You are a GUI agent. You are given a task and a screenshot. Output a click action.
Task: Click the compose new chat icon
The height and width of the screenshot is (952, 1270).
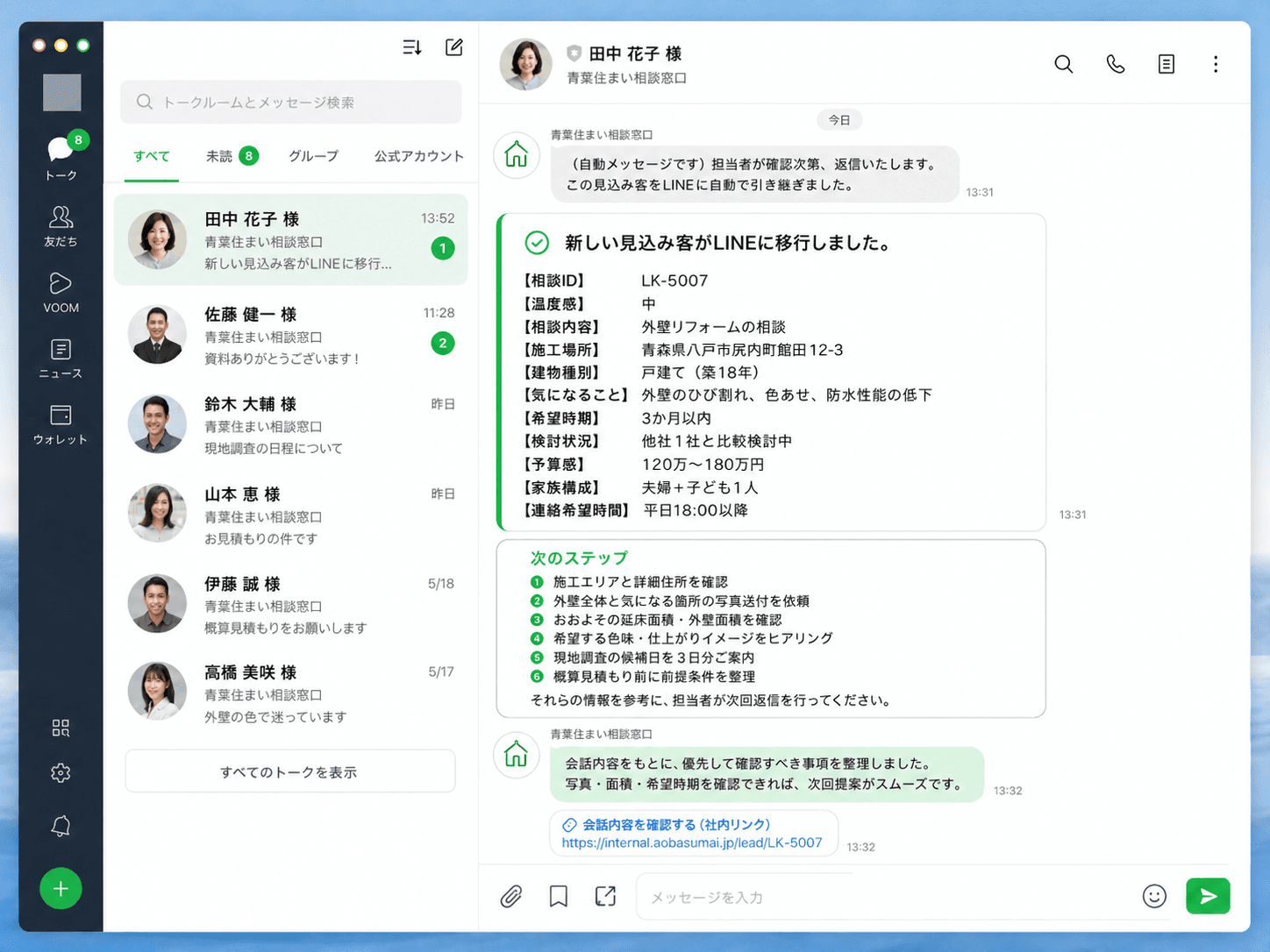point(453,47)
